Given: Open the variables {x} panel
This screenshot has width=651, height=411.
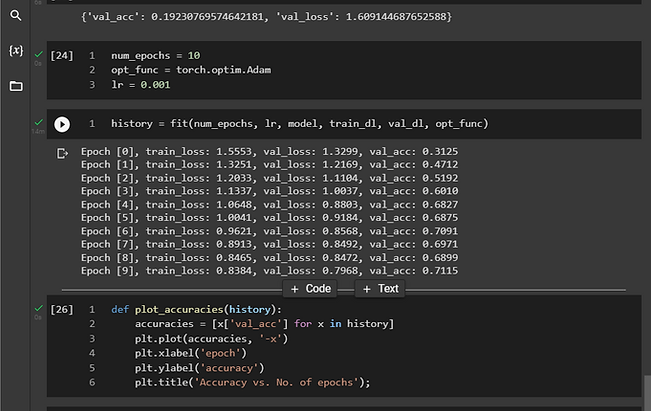Looking at the screenshot, I should click(x=16, y=51).
